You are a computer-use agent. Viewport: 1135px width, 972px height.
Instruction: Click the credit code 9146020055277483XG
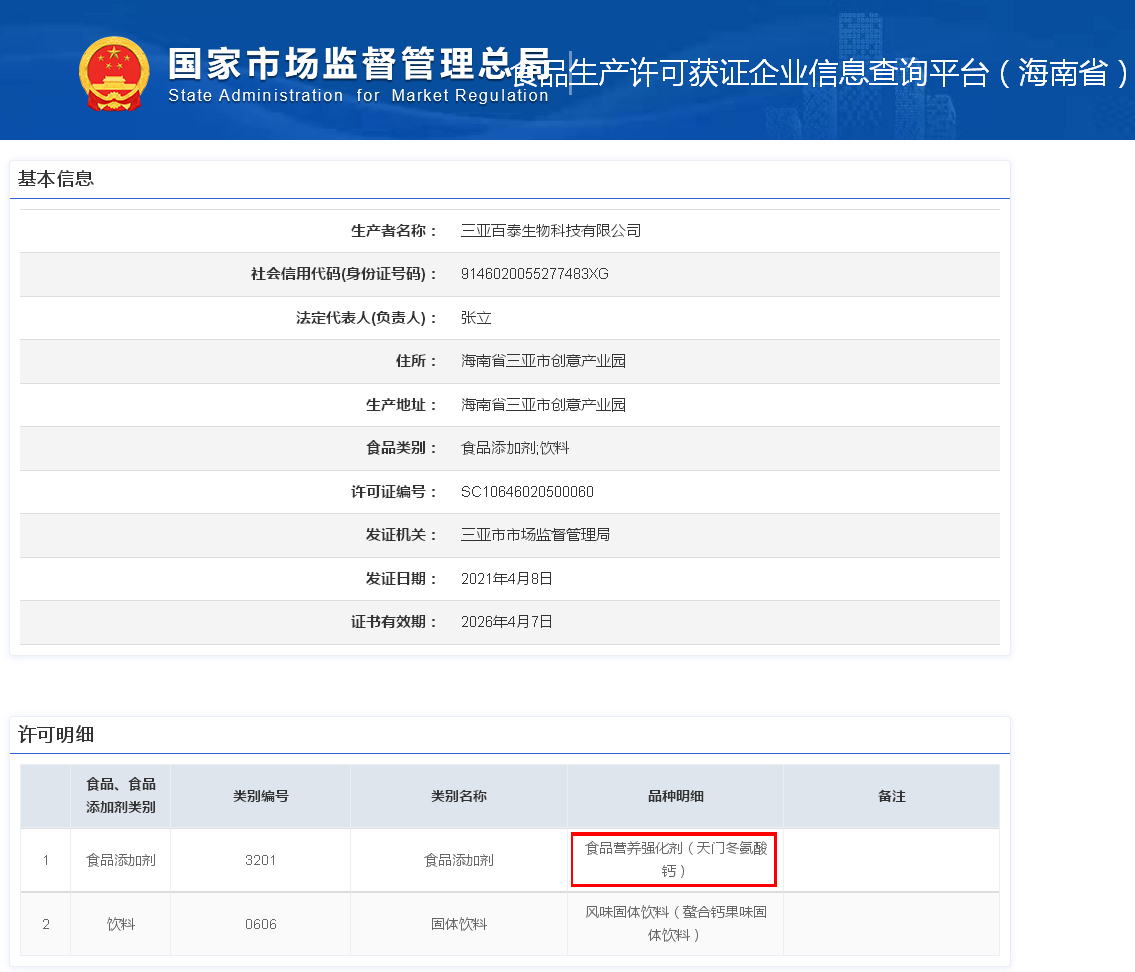(x=534, y=274)
